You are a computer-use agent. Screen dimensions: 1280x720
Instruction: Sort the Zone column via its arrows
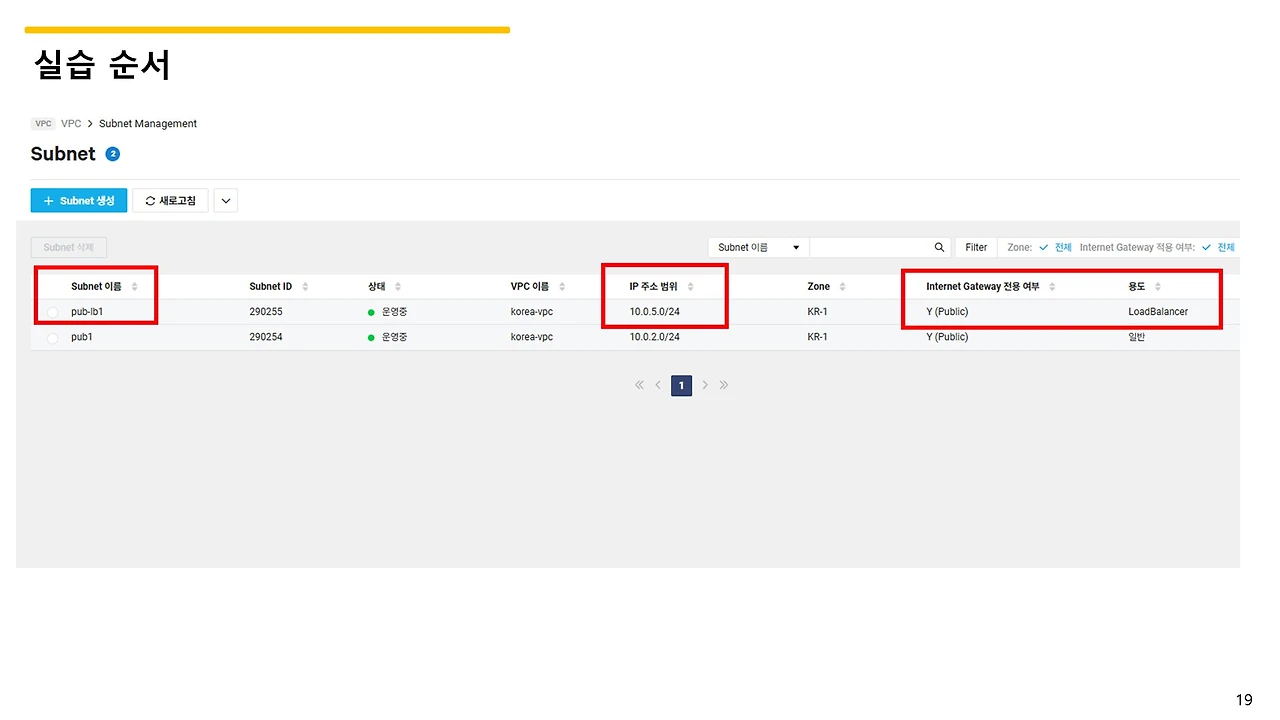[842, 287]
